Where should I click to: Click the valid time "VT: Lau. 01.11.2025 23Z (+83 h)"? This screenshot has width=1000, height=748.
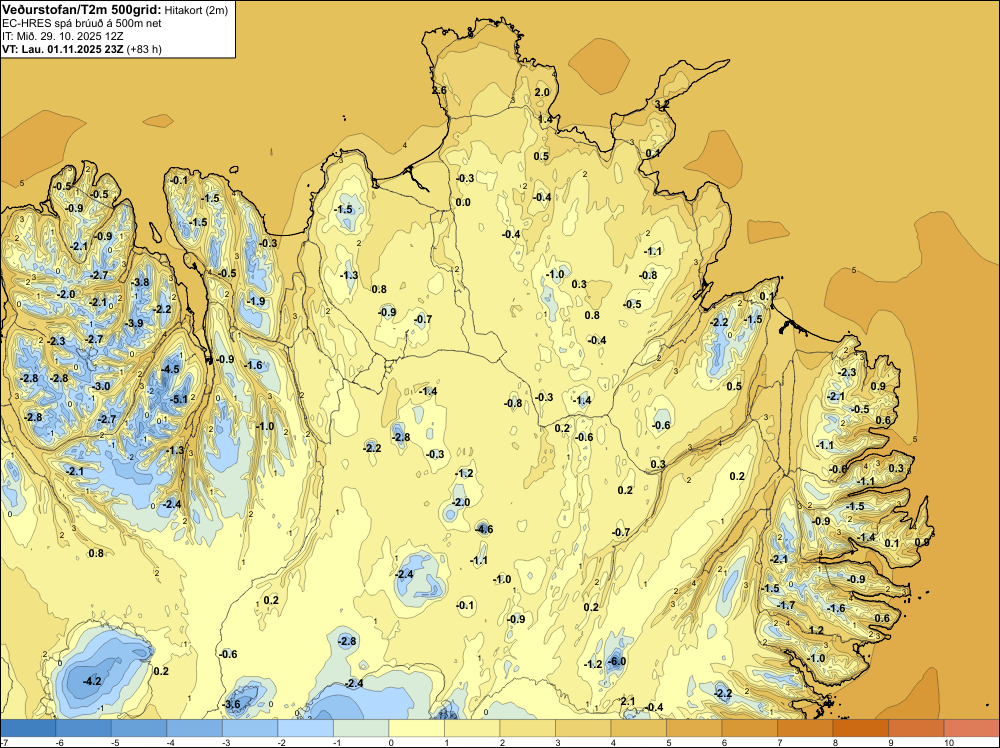(x=82, y=49)
